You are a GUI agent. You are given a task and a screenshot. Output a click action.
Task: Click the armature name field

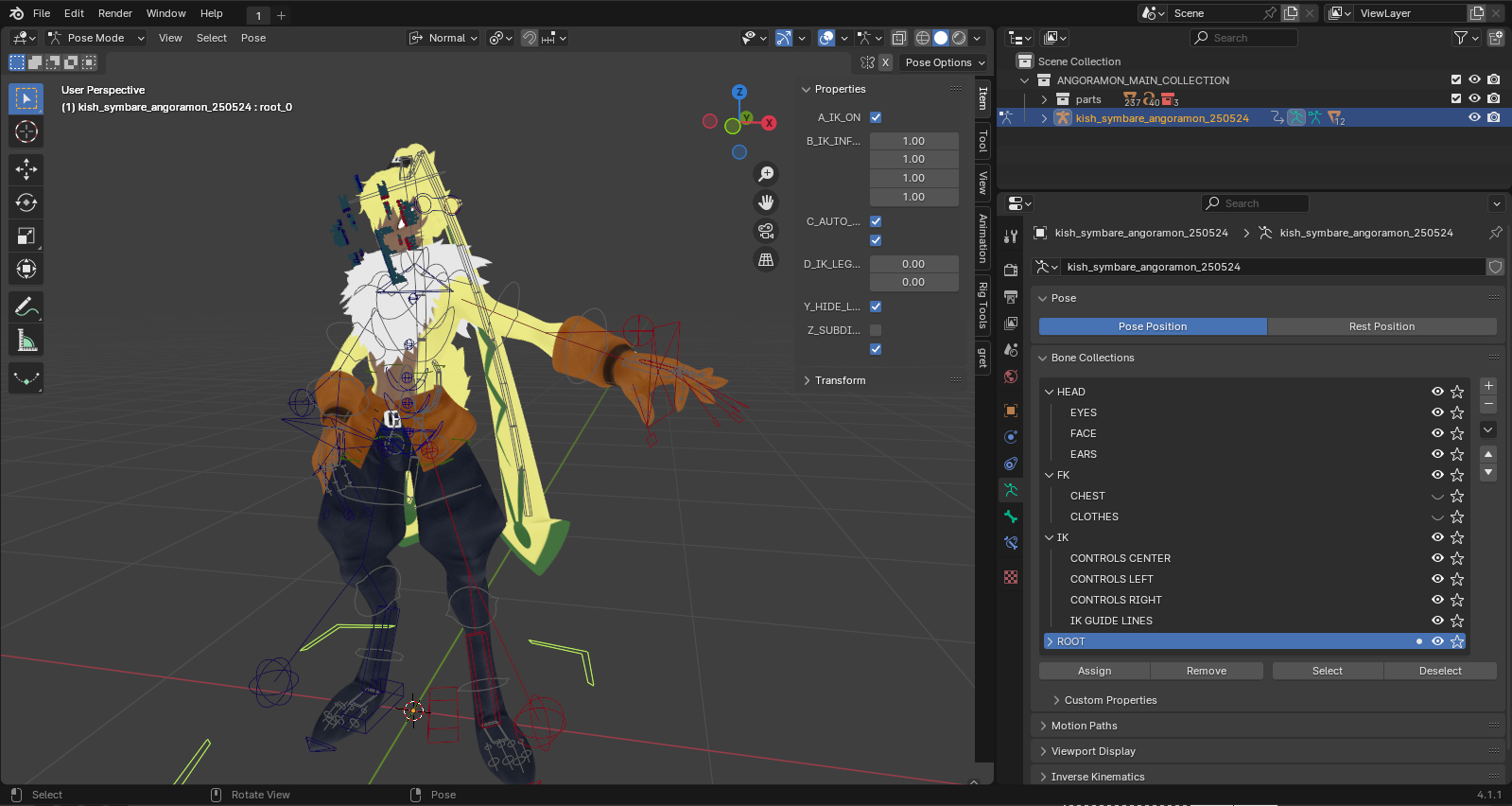pos(1272,267)
